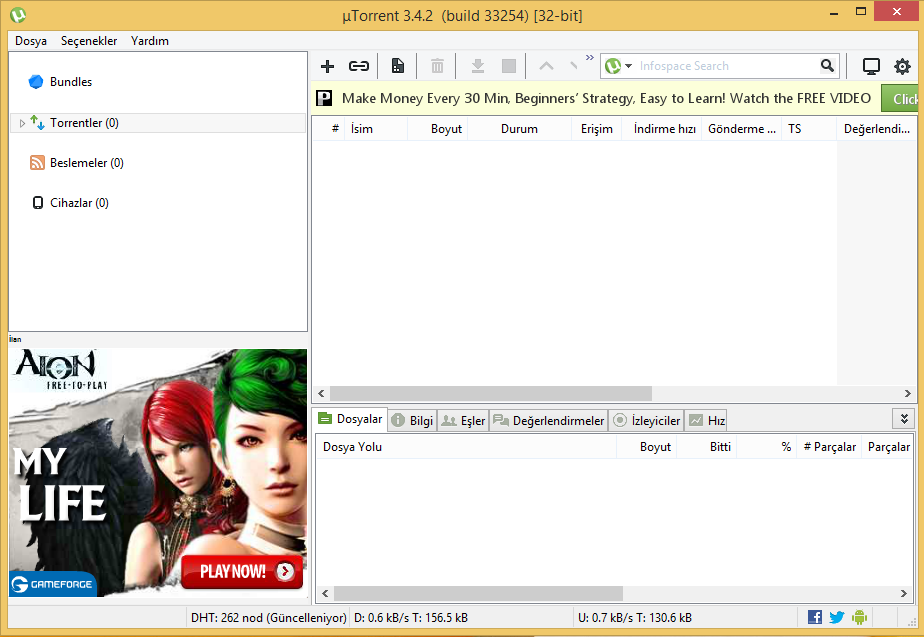Open the Dosya menu
This screenshot has height=637, width=924.
pyautogui.click(x=31, y=41)
